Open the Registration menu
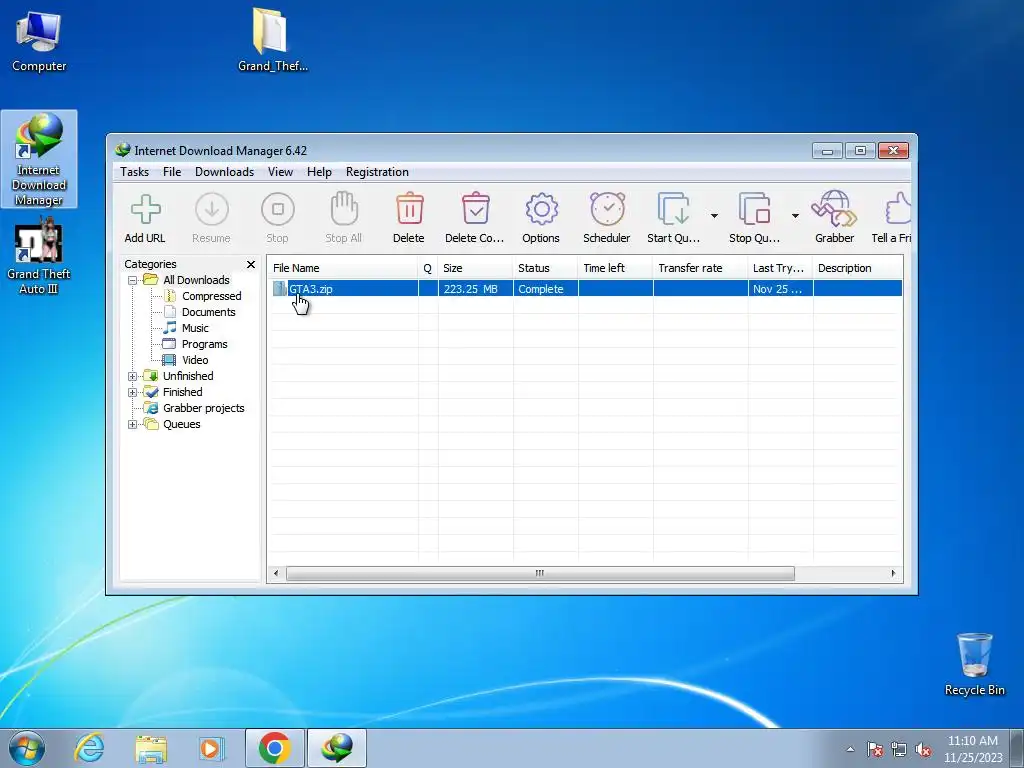The image size is (1024, 768). click(x=377, y=172)
